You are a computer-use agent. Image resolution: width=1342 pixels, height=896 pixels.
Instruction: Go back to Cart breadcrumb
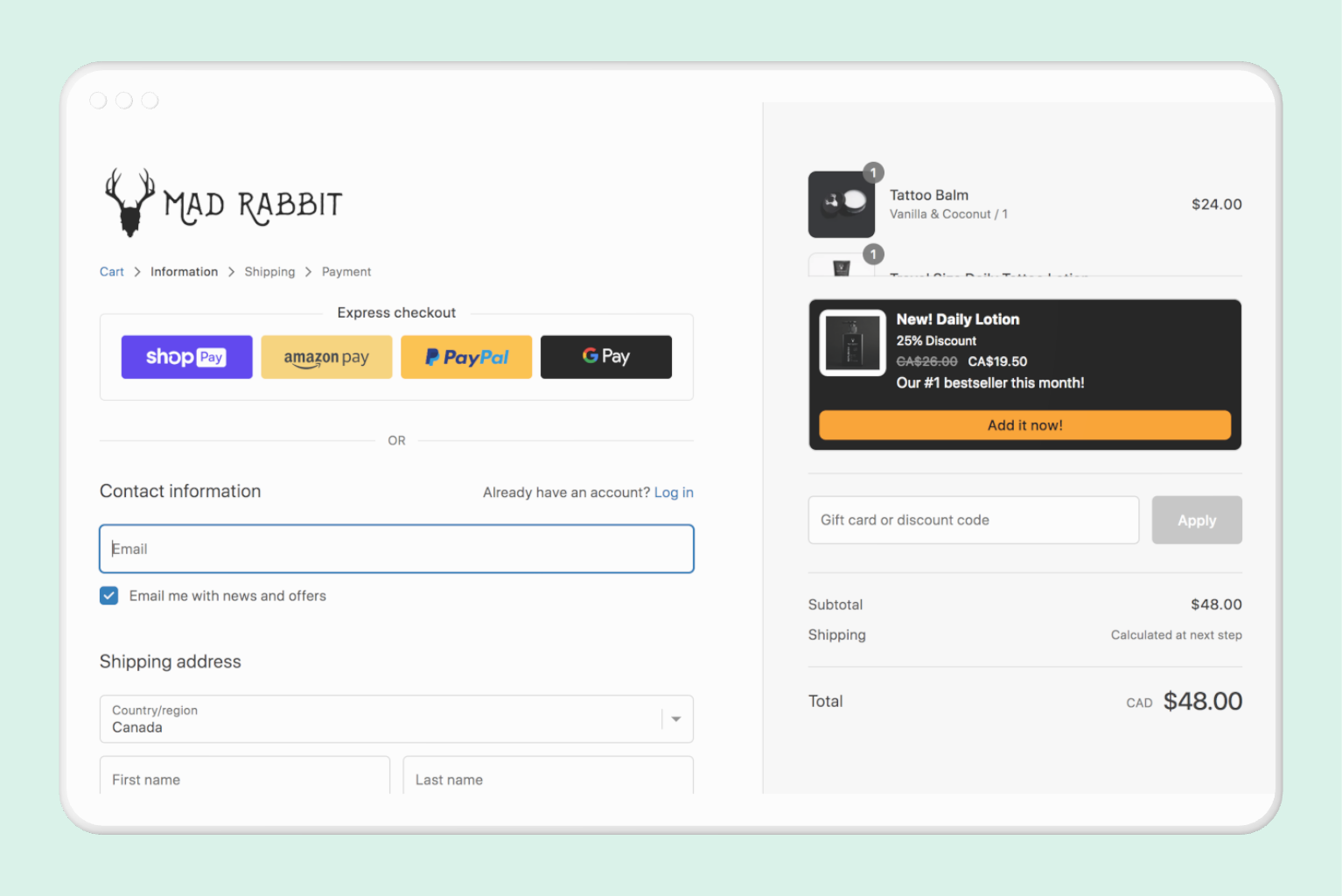[x=112, y=272]
